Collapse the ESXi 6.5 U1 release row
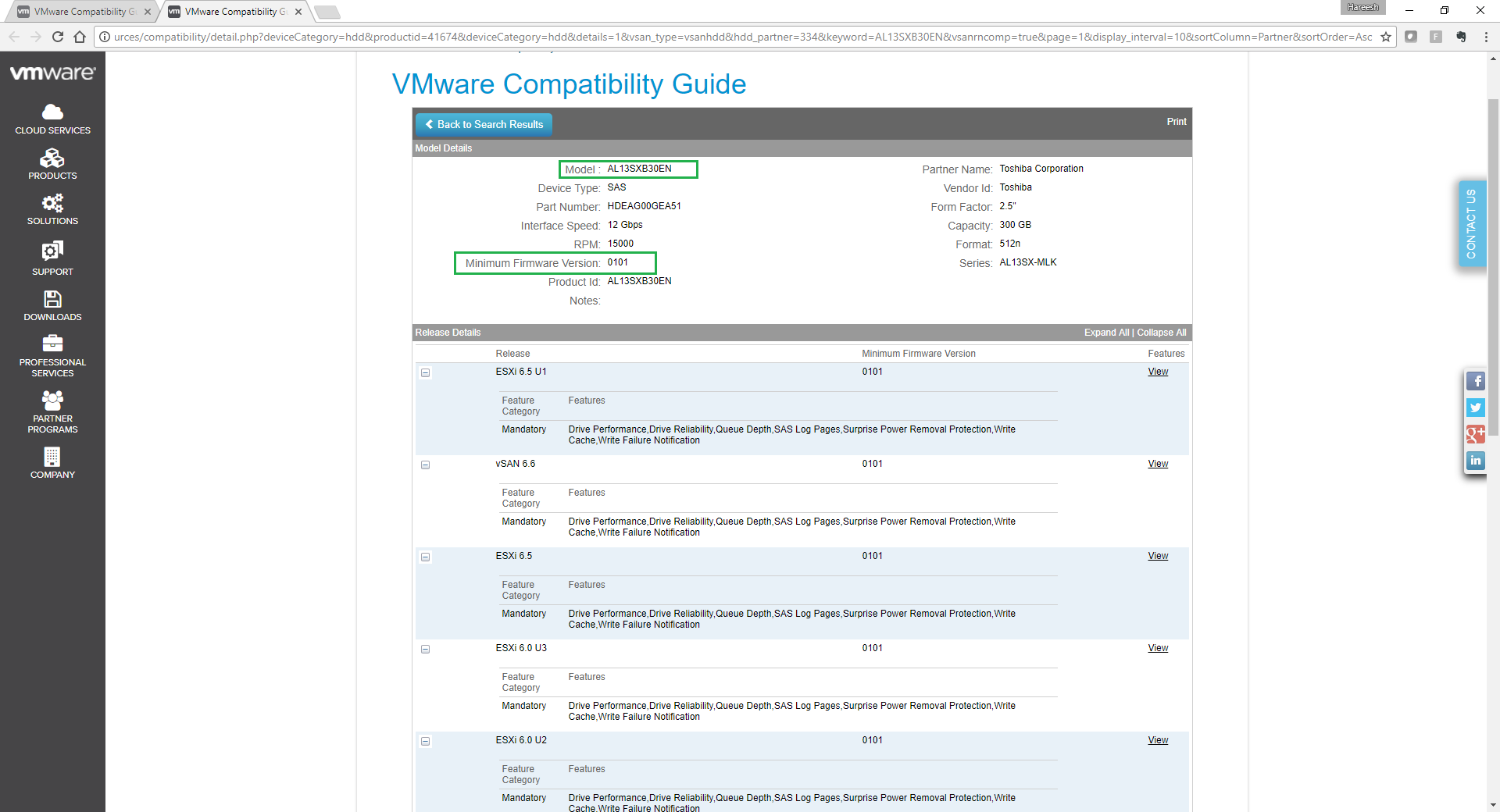This screenshot has width=1500, height=812. 426,373
